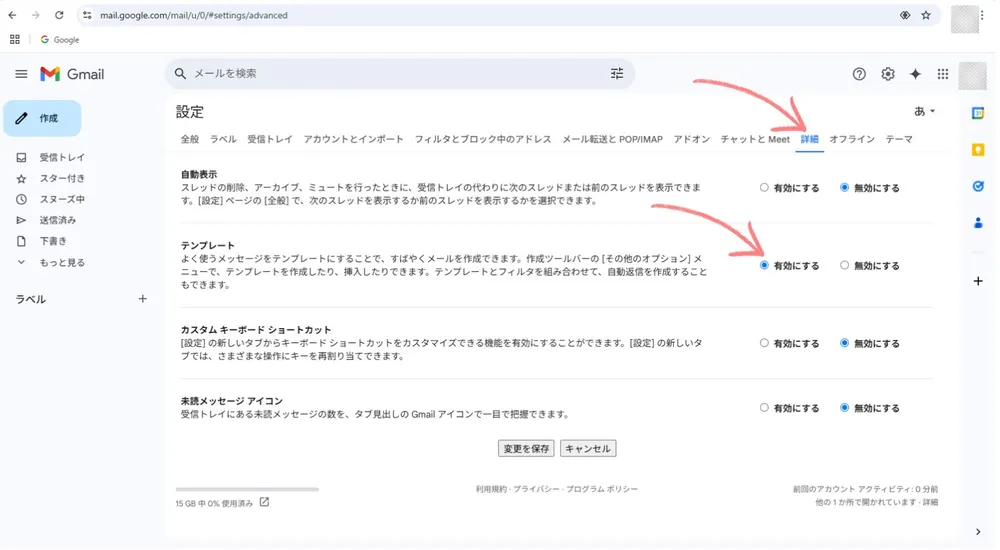Open 利用規約 link in footer
The image size is (1000, 550).
click(x=491, y=489)
